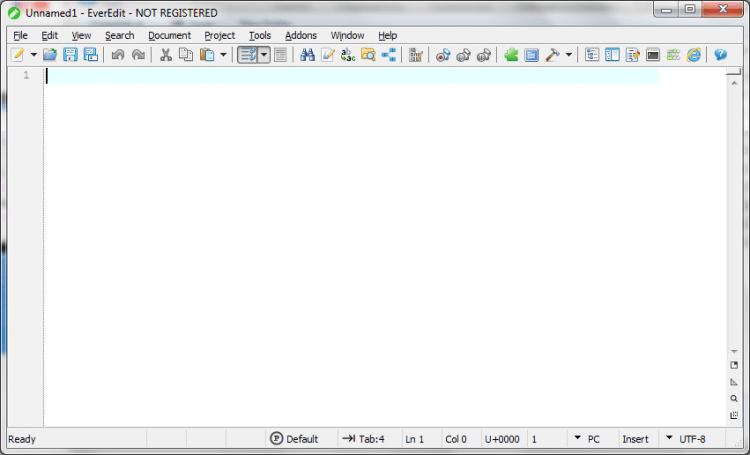The height and width of the screenshot is (455, 750).
Task: Click the split handle above the scrollbar
Action: coord(733,72)
